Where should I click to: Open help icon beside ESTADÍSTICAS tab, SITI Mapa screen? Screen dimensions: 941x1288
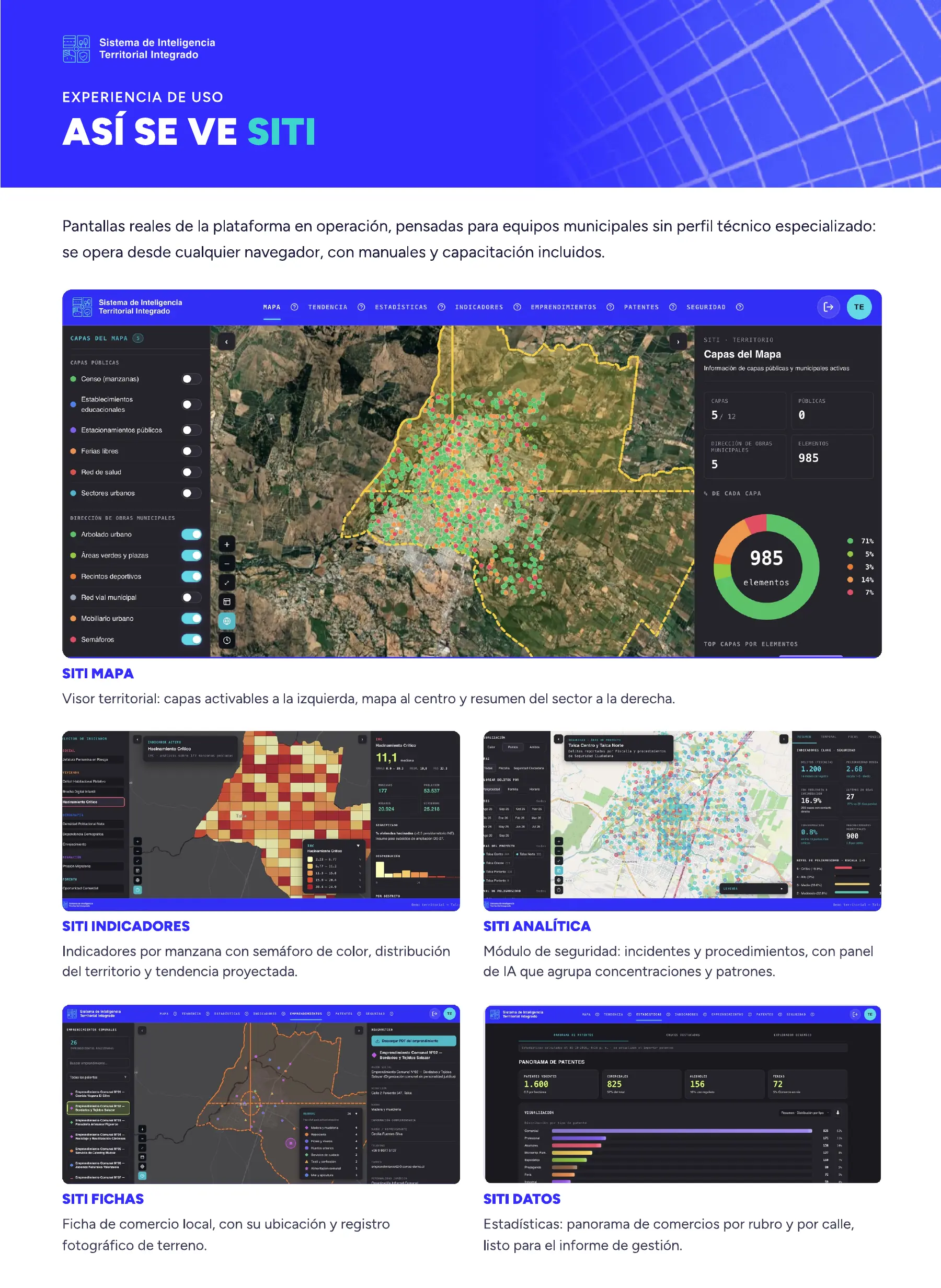[441, 307]
